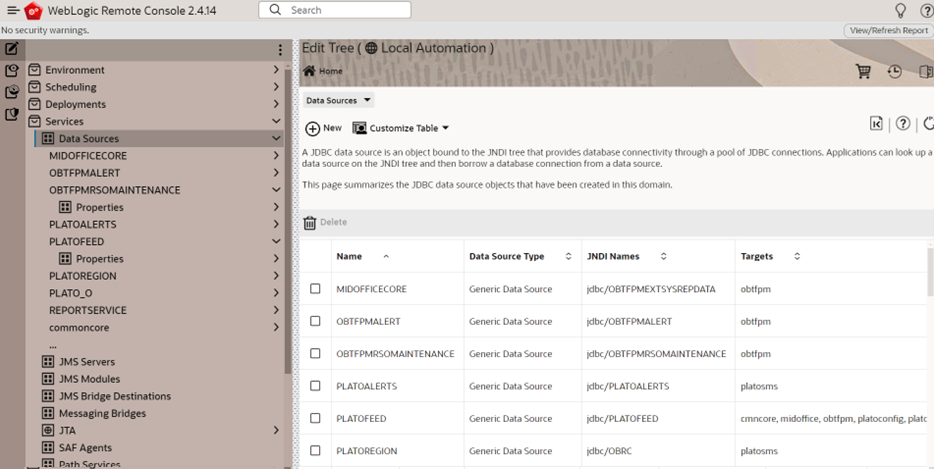Click the New data source button
Screen dimensions: 936x469
coord(324,128)
